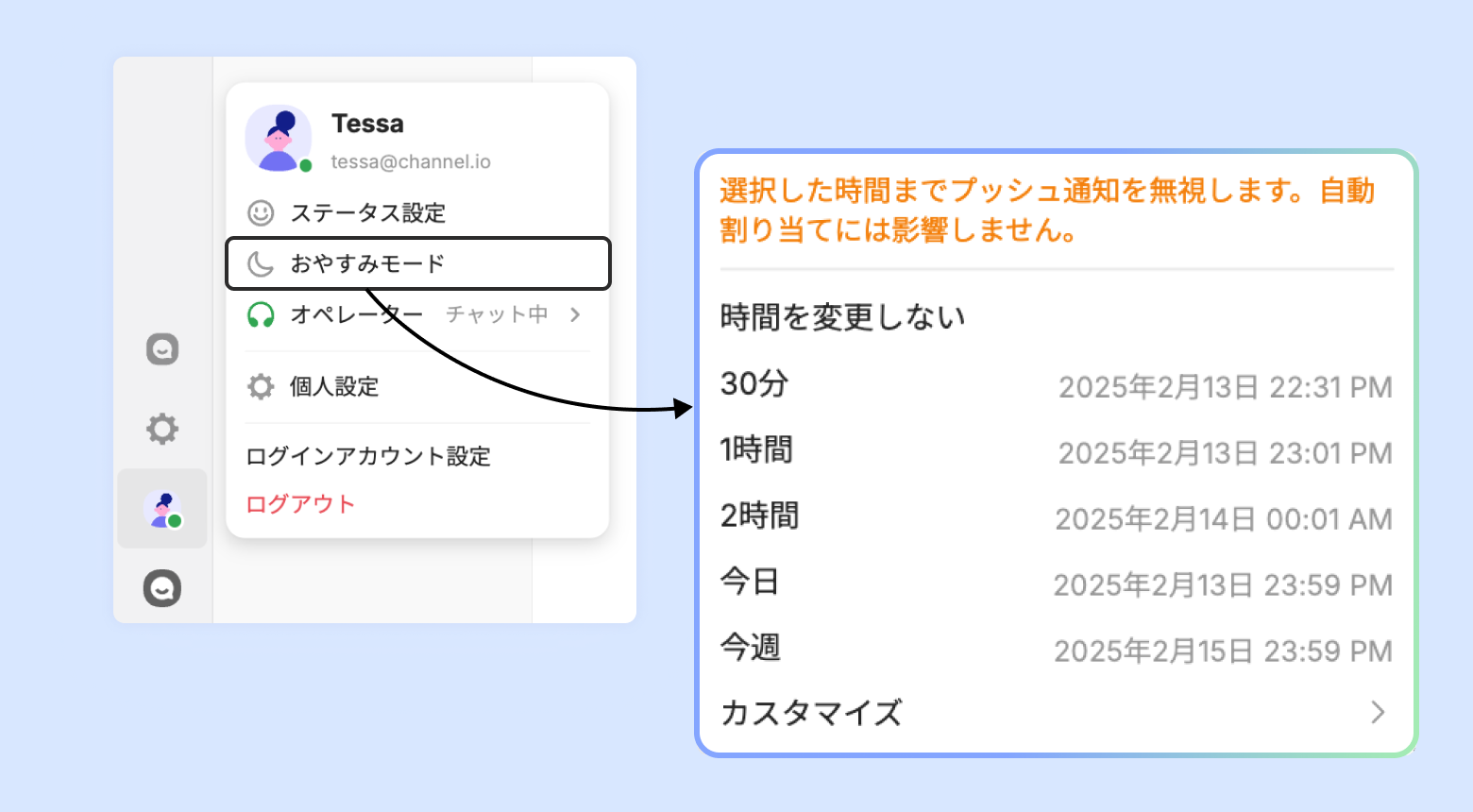1473x812 pixels.
Task: Click Tessa's avatar in left sidebar
Action: (x=162, y=509)
